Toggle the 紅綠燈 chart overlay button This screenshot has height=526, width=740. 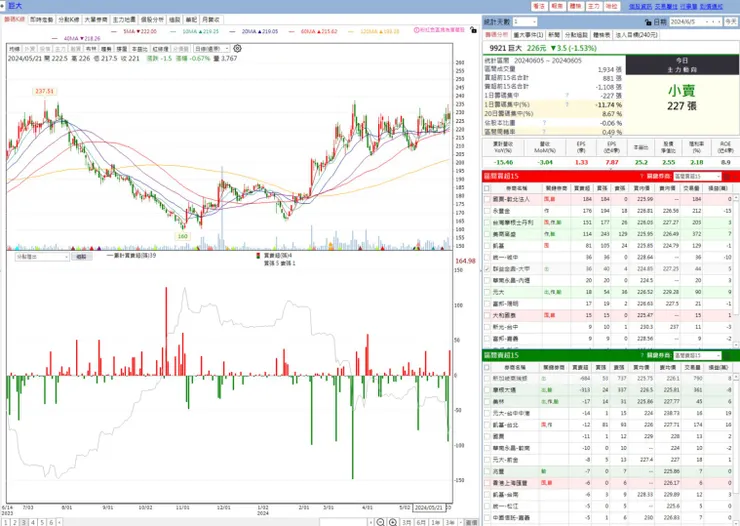[160, 49]
